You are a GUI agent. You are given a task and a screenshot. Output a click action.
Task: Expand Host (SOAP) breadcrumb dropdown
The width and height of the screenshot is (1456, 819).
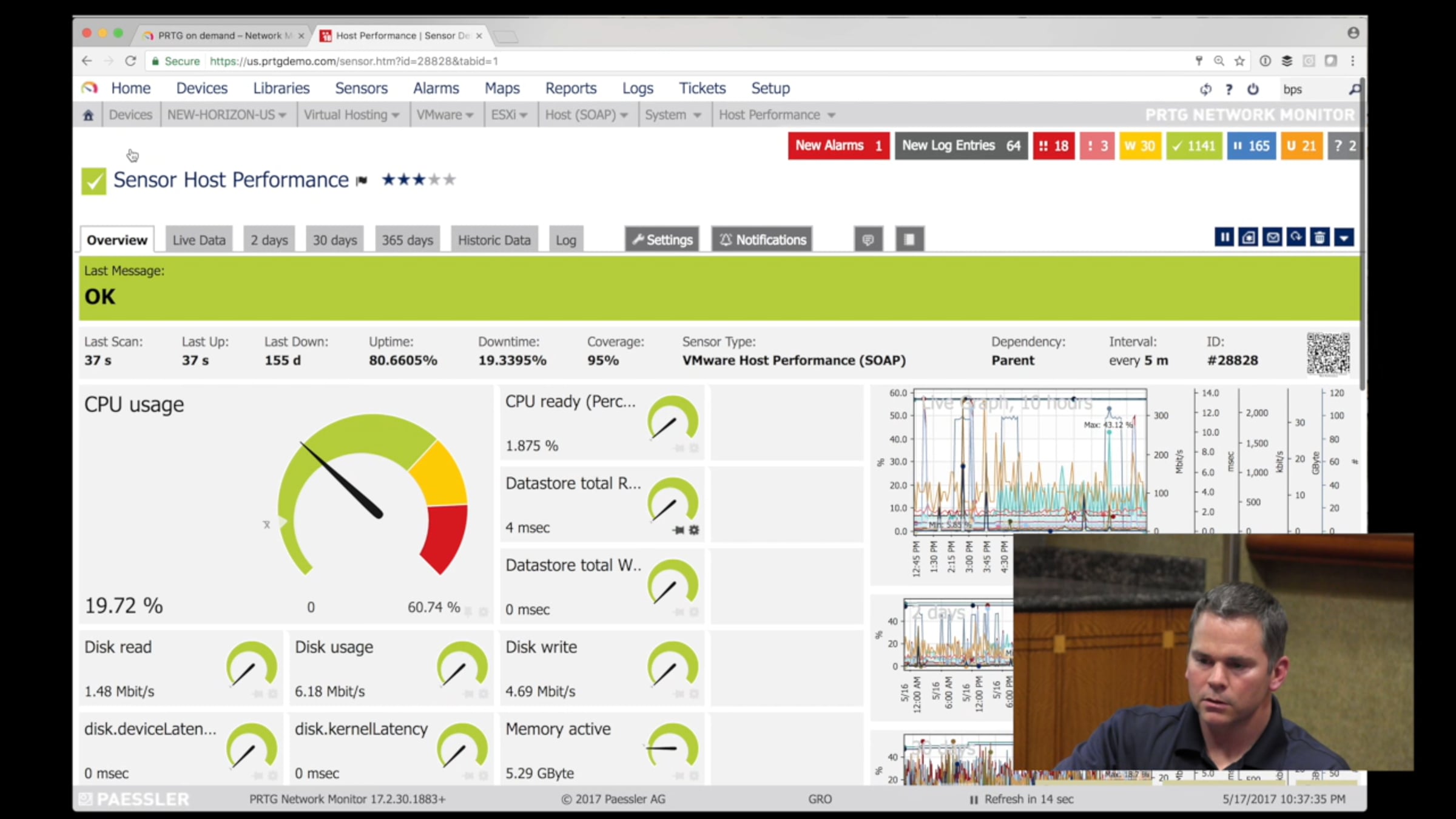pyautogui.click(x=624, y=115)
